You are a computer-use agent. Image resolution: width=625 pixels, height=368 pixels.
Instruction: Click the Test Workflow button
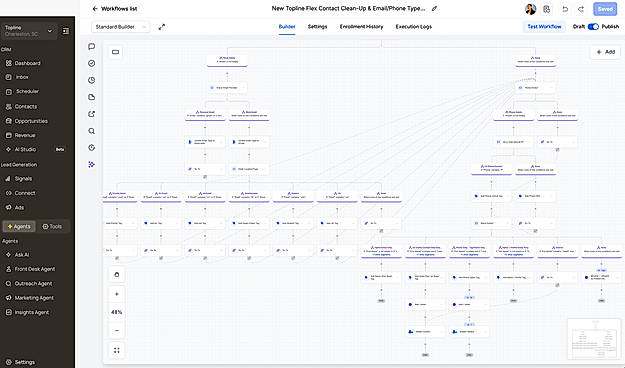click(544, 27)
